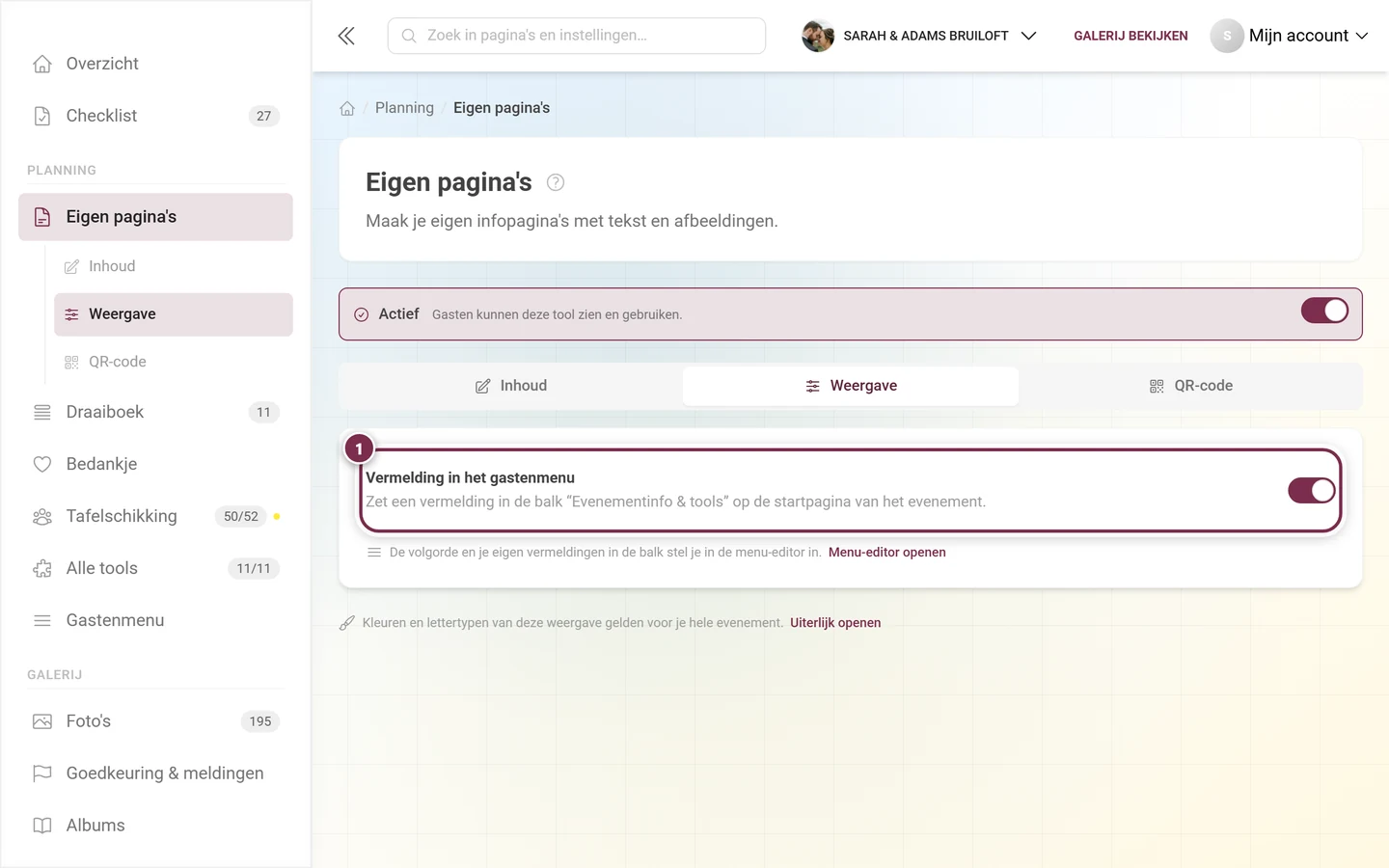Click the Mijn account avatar circle
This screenshot has width=1389, height=868.
coord(1227,36)
